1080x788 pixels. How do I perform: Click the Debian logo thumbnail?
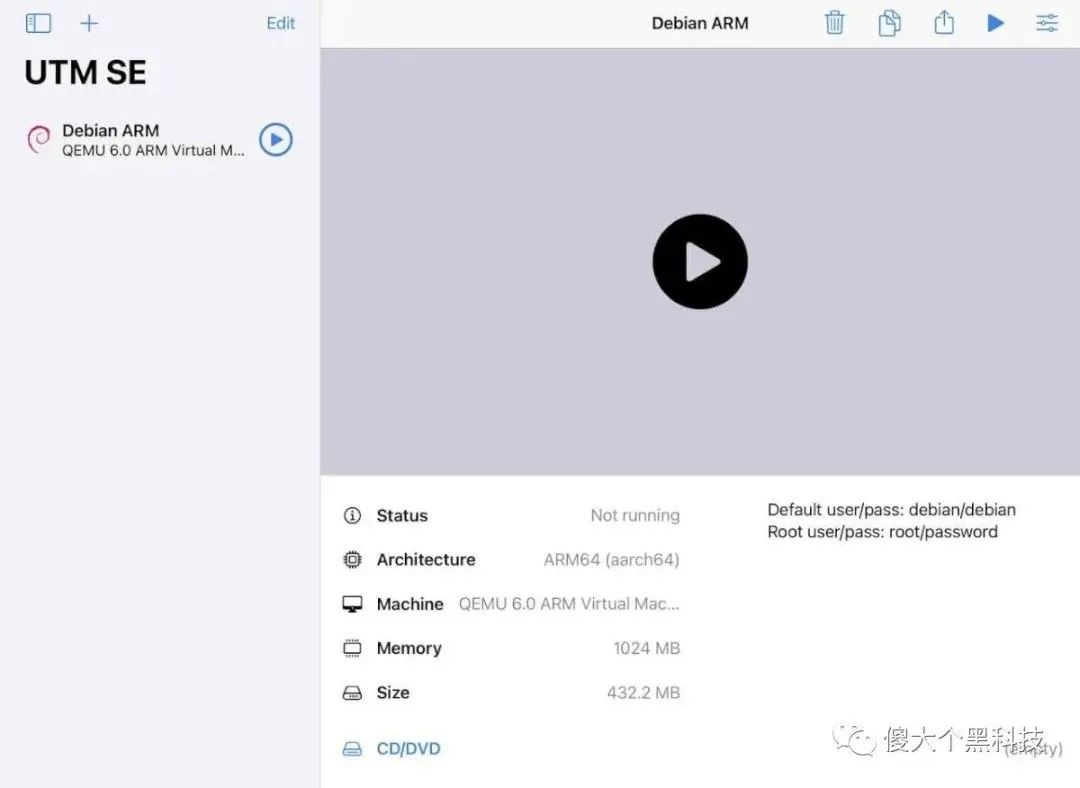[38, 140]
